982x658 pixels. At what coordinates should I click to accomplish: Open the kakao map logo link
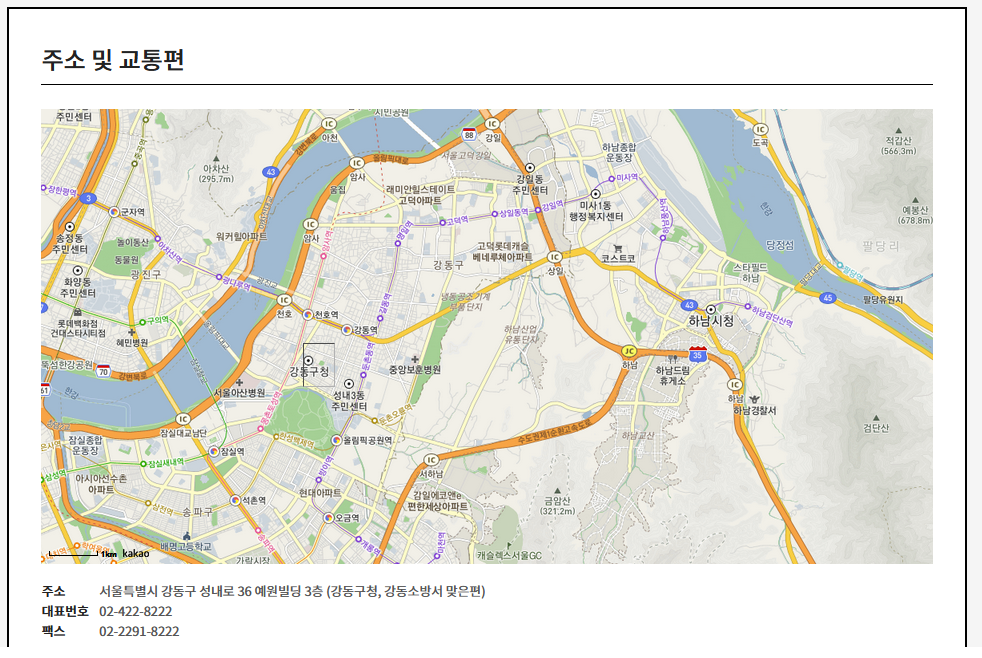(136, 553)
